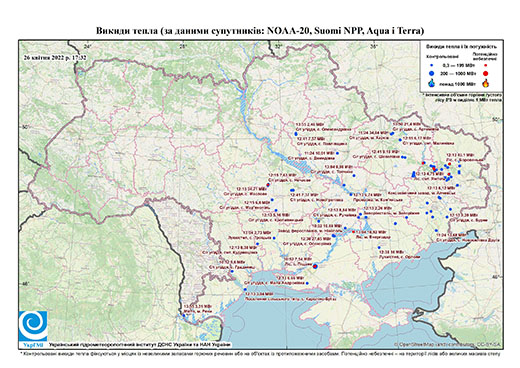Click the institute name caption beside logo

click(139, 345)
